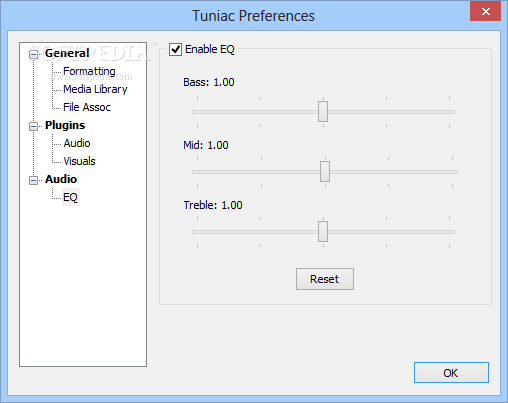Click the Treble: 1.00 label
This screenshot has width=508, height=403.
[213, 205]
